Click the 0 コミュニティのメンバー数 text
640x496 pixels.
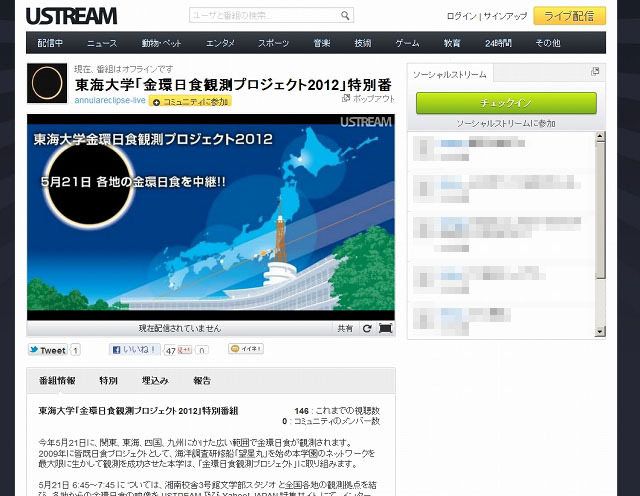coord(331,421)
